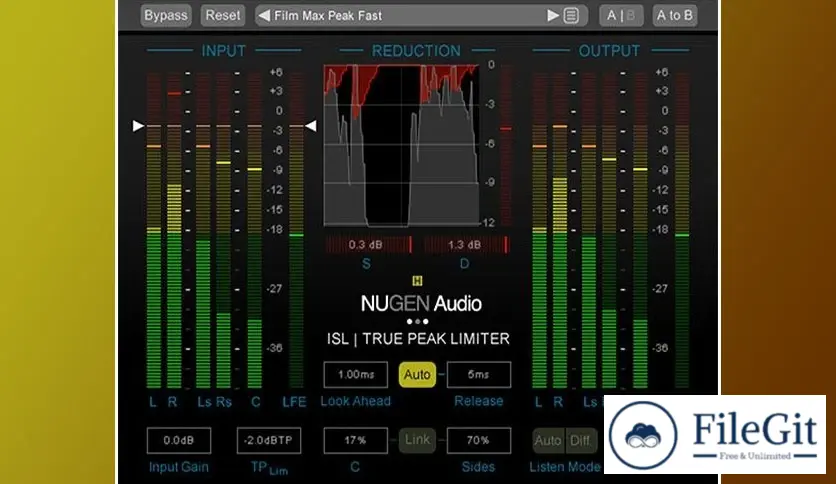The image size is (836, 484).
Task: Copy settings with A to B
Action: [674, 15]
